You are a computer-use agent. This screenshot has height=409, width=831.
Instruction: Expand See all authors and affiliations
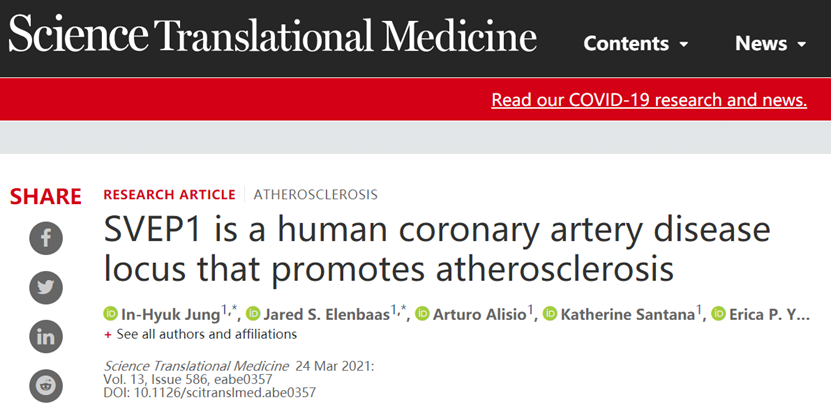(201, 334)
